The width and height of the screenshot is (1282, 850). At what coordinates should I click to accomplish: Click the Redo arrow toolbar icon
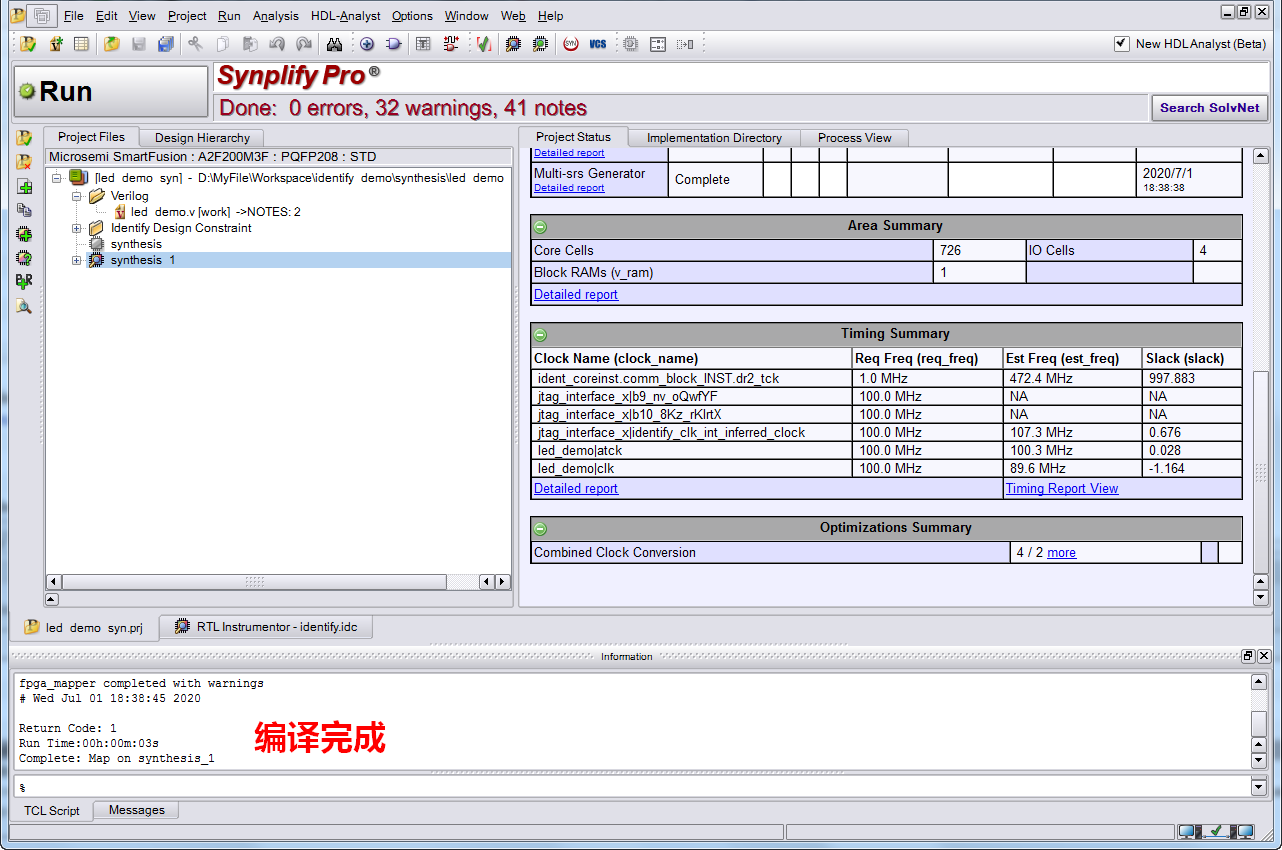(x=304, y=44)
